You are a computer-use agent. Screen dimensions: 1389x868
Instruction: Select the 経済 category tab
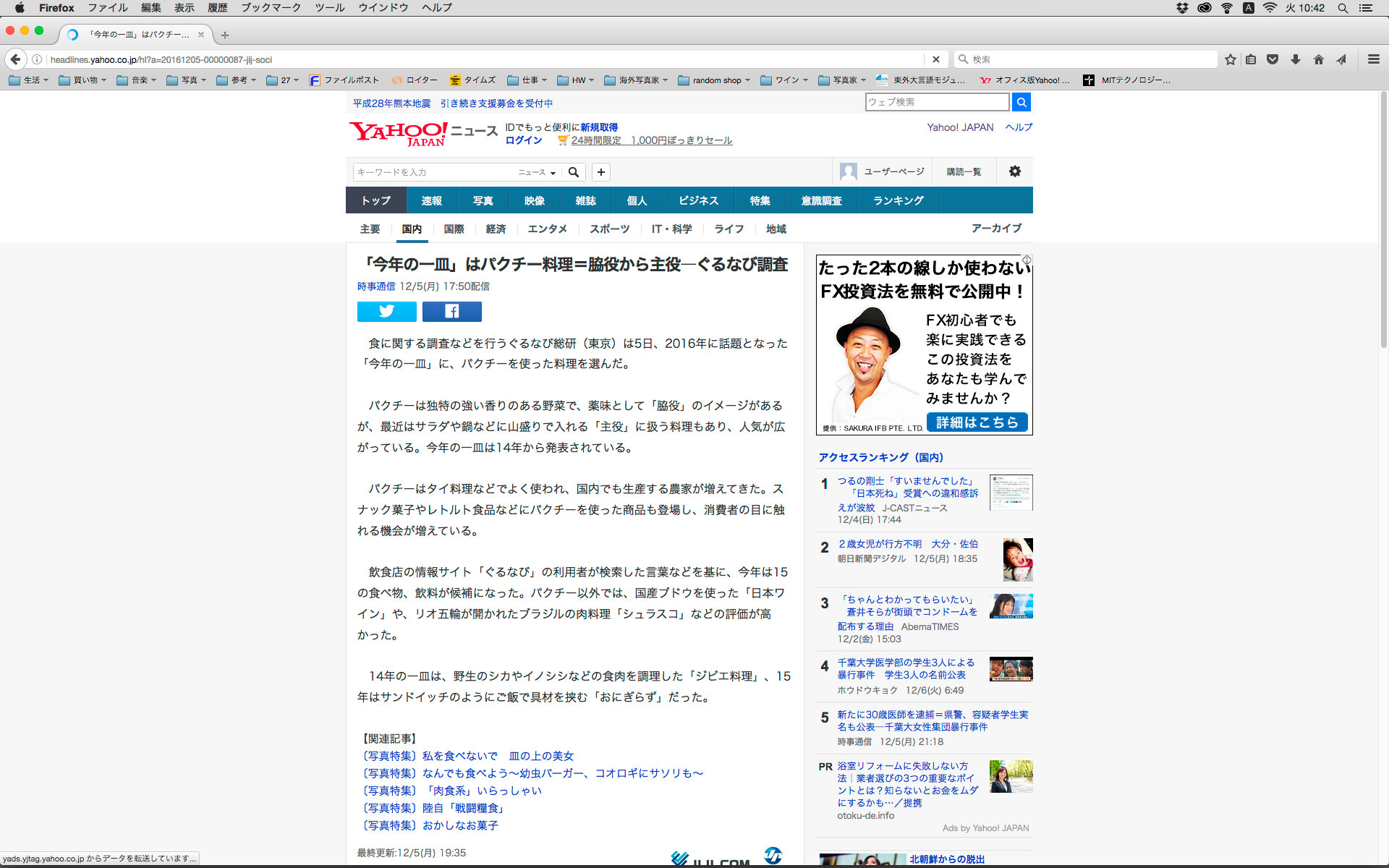pyautogui.click(x=496, y=229)
